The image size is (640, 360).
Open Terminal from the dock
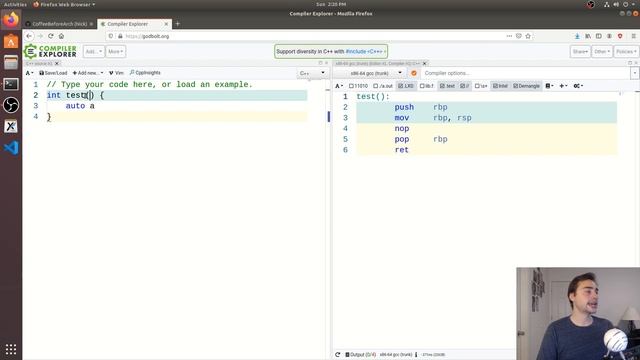11,84
